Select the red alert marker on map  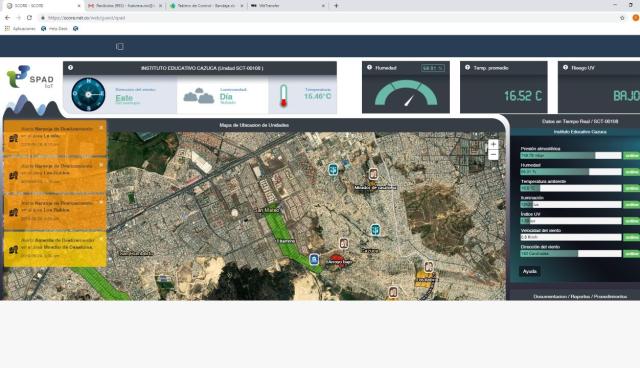[x=336, y=259]
